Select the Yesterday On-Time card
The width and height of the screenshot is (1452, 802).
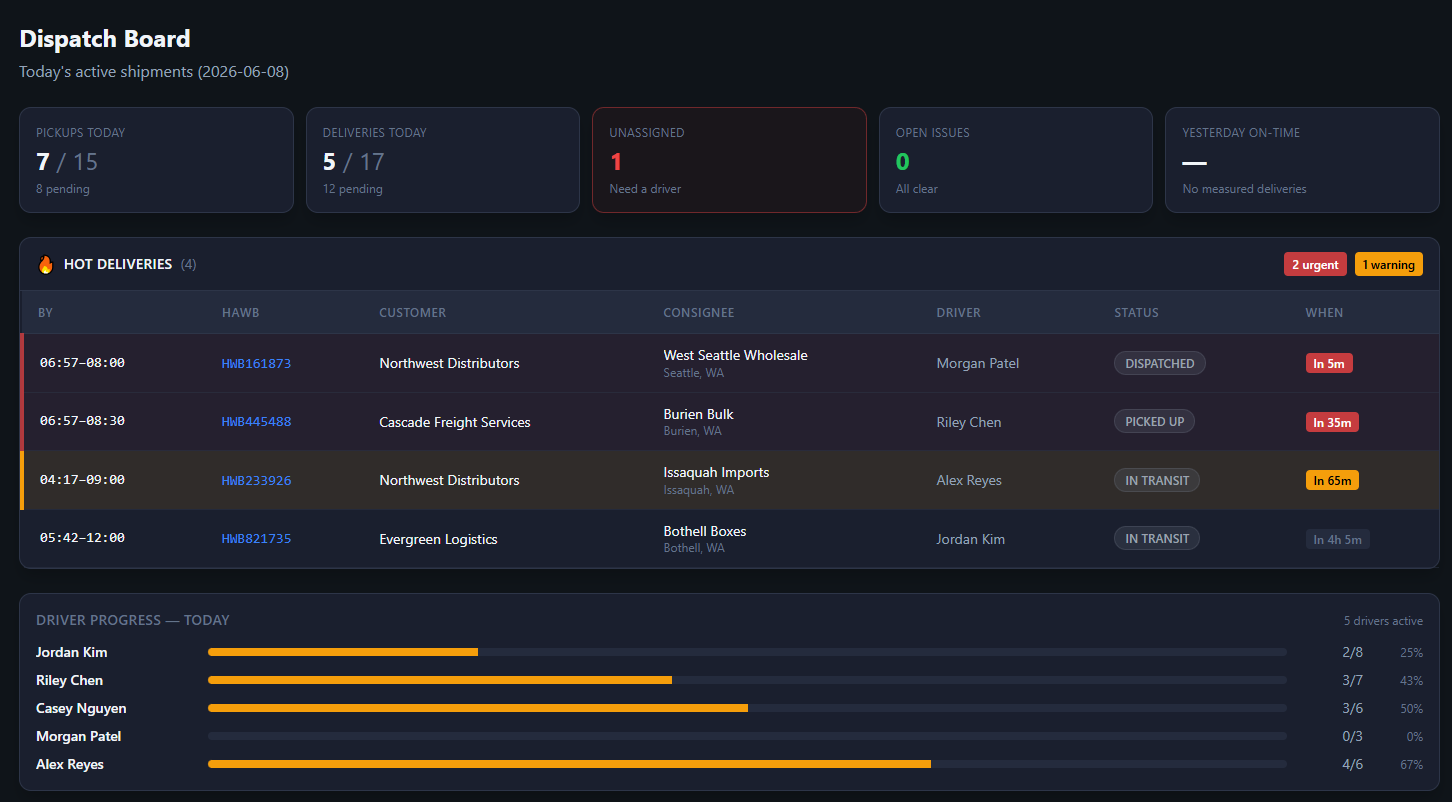pos(1302,160)
